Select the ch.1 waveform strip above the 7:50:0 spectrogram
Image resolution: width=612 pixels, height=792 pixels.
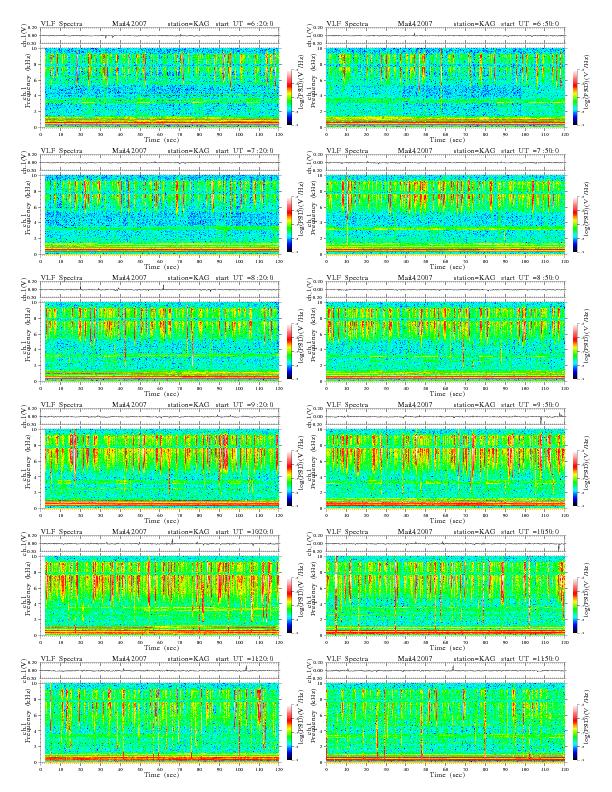click(x=445, y=163)
